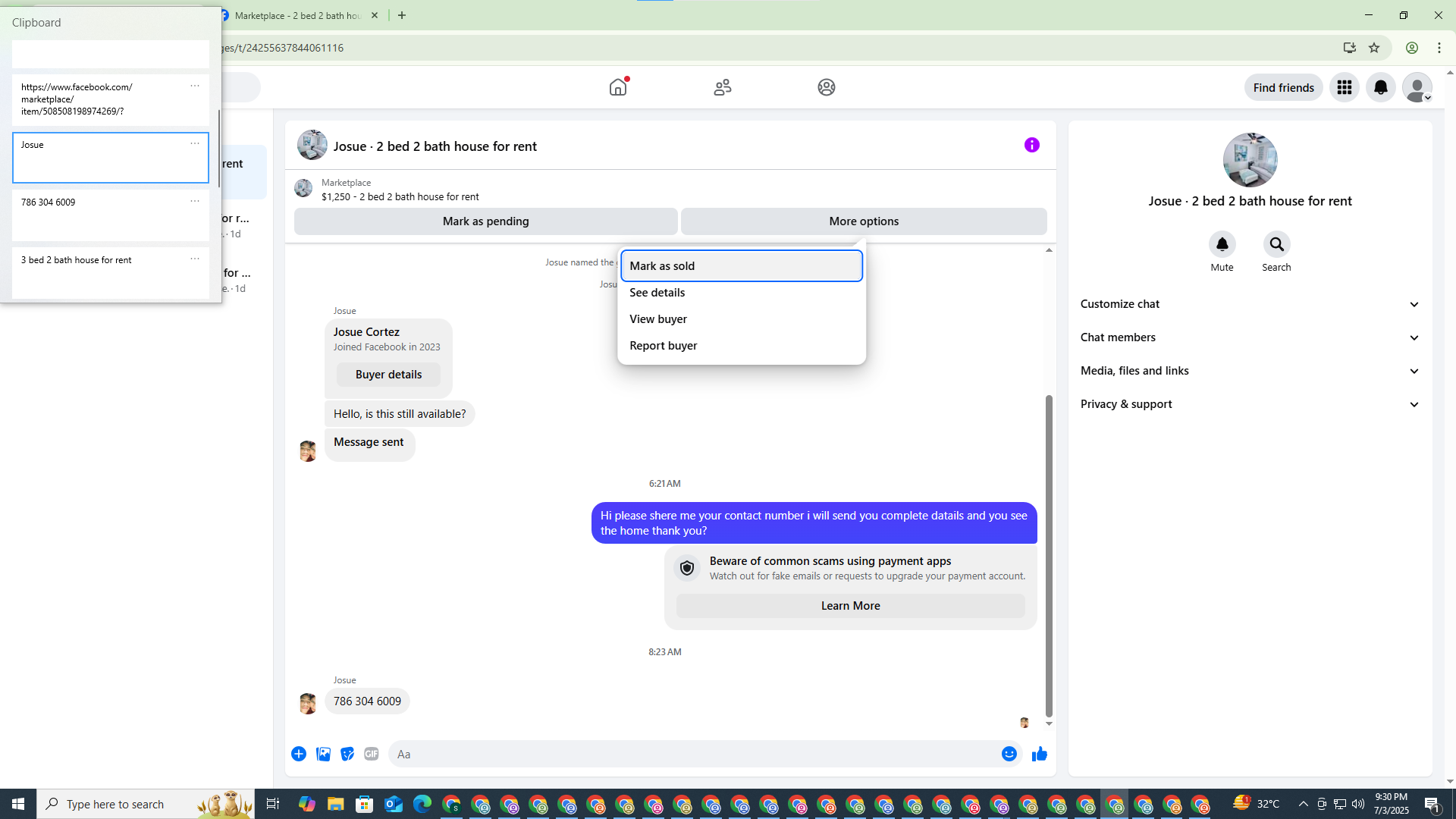Choose Report buyer from menu
The image size is (1456, 819).
[742, 346]
